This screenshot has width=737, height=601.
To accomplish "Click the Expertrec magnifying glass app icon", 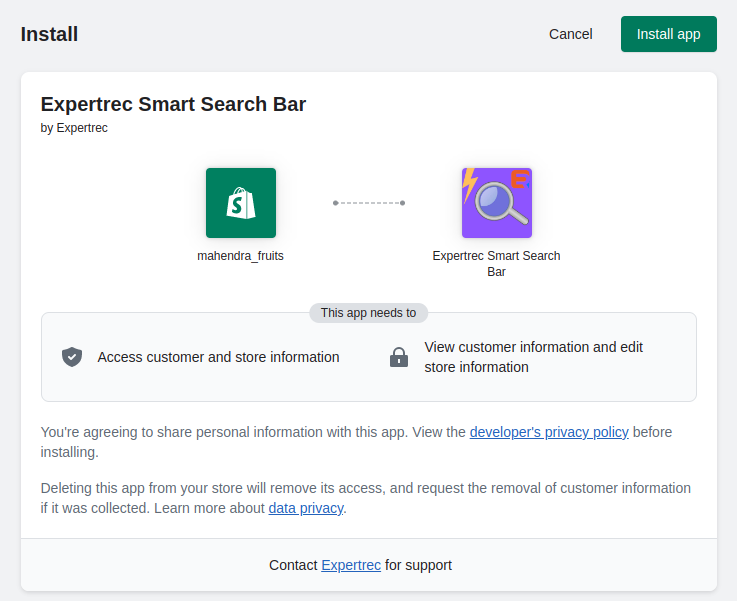I will coord(496,203).
